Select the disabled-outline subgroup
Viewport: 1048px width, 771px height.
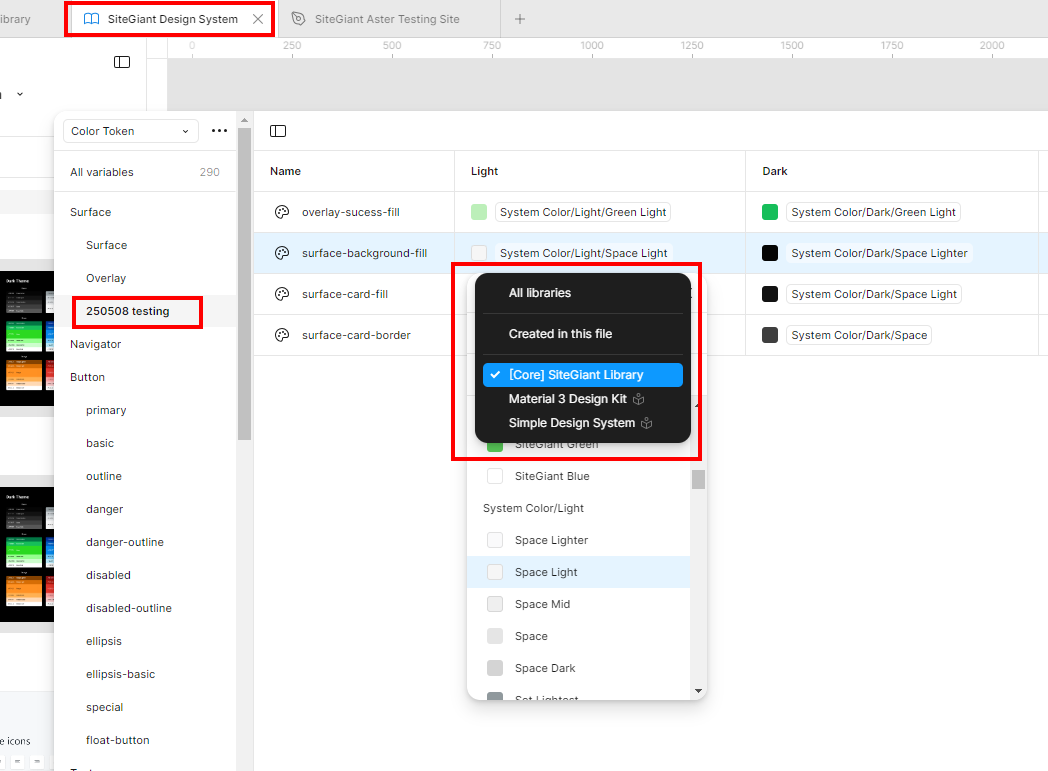[129, 608]
